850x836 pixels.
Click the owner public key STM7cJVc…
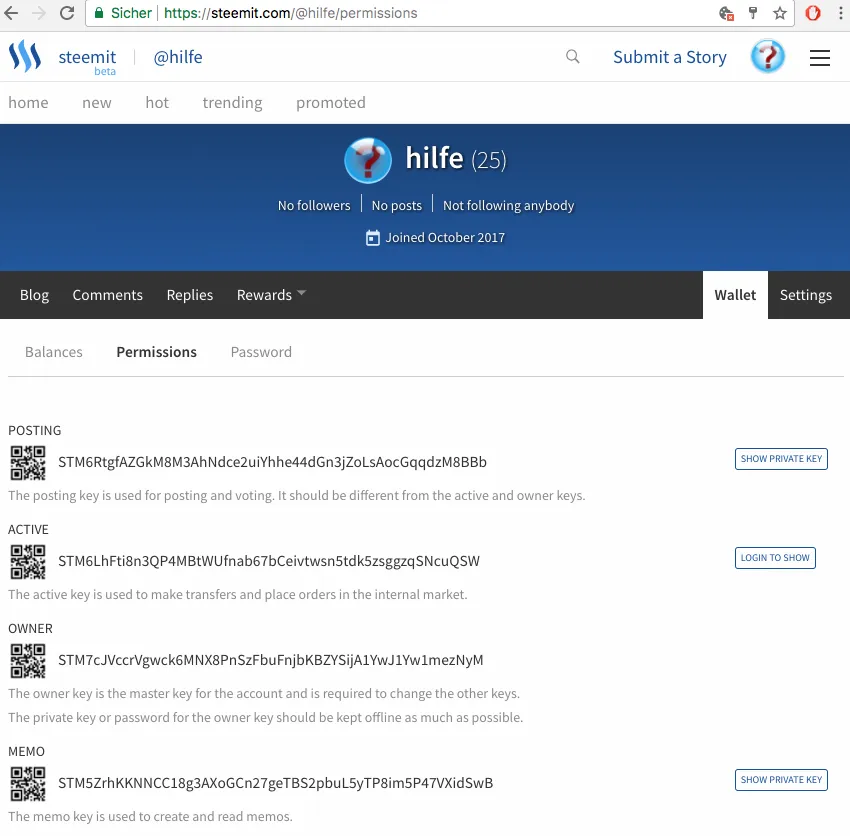click(271, 660)
